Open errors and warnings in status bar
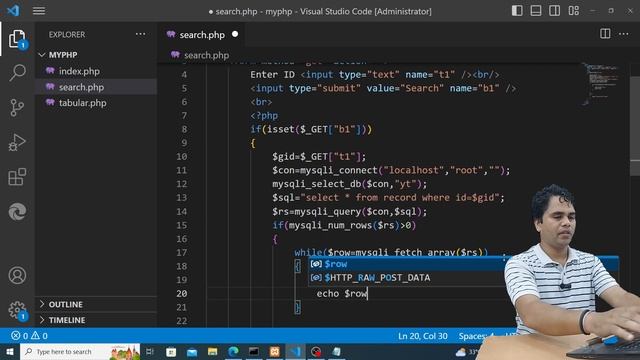This screenshot has width=640, height=360. (29, 336)
